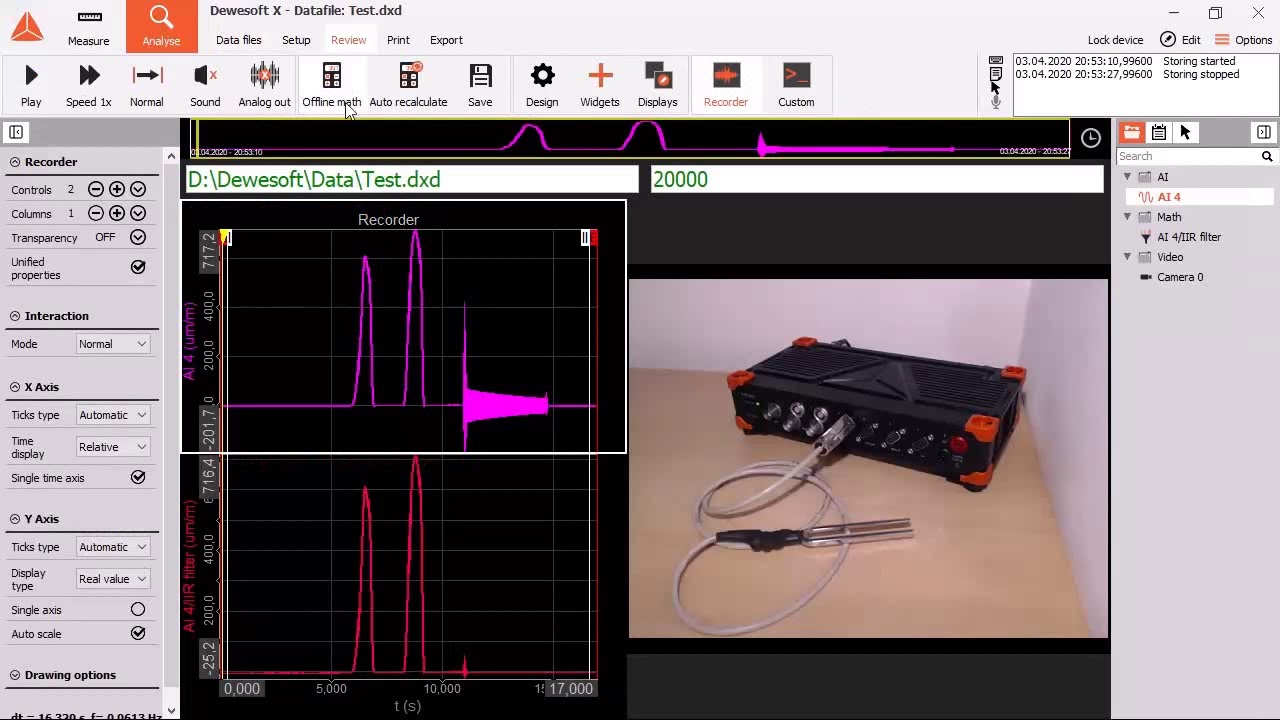
Task: Click the camera video preview
Action: click(868, 458)
